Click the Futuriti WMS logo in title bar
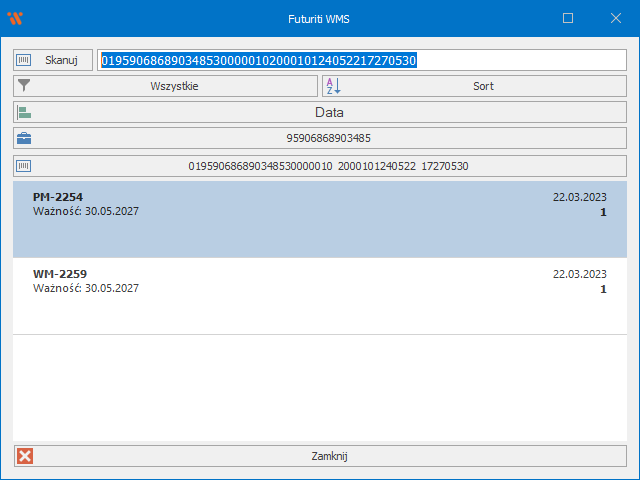Image resolution: width=640 pixels, height=480 pixels. 15,18
